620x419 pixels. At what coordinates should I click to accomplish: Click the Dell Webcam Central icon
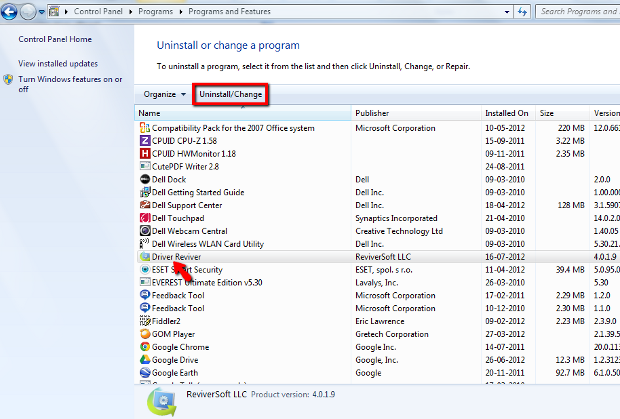point(145,231)
